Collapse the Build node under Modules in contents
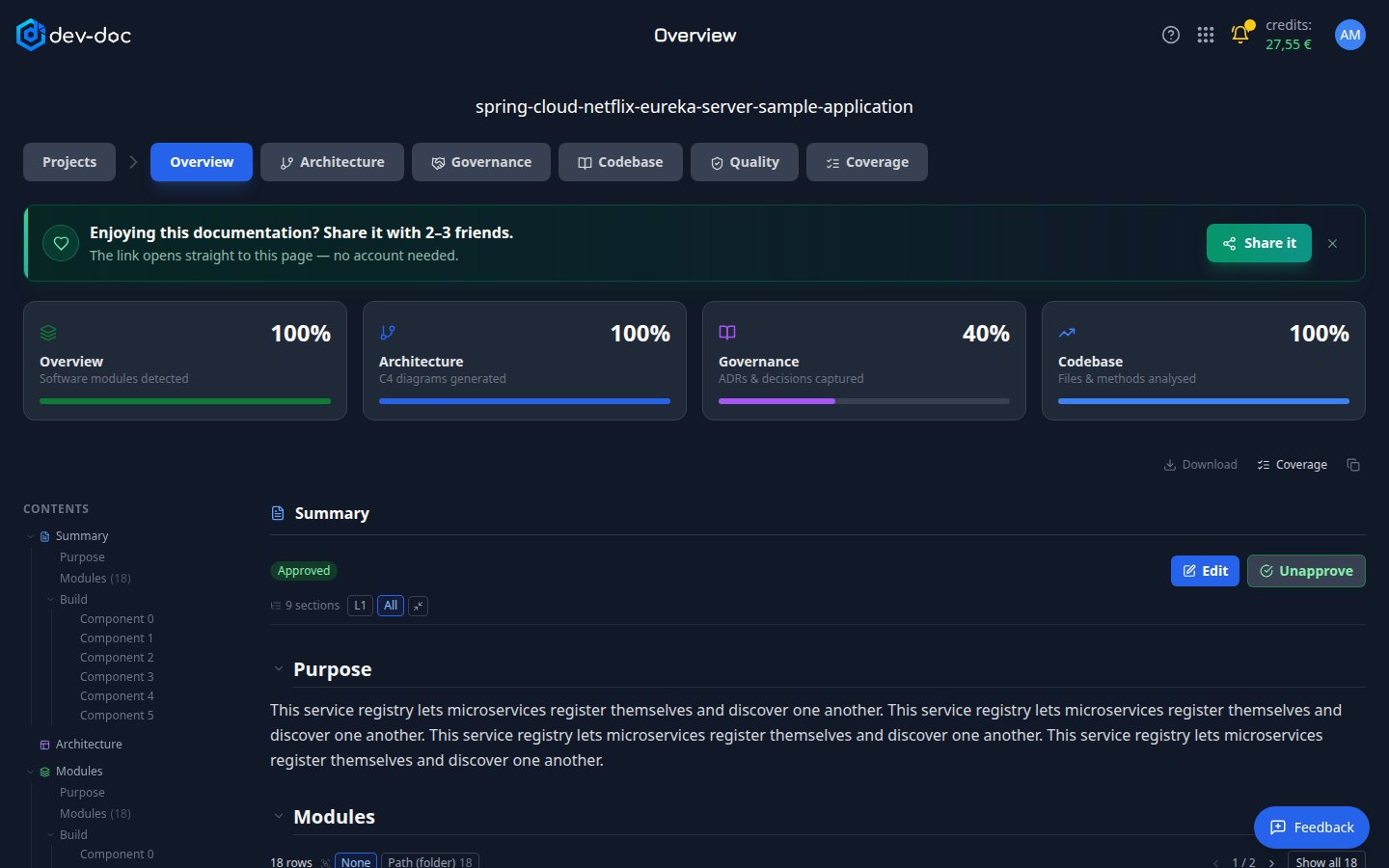The width and height of the screenshot is (1389, 868). tap(51, 835)
